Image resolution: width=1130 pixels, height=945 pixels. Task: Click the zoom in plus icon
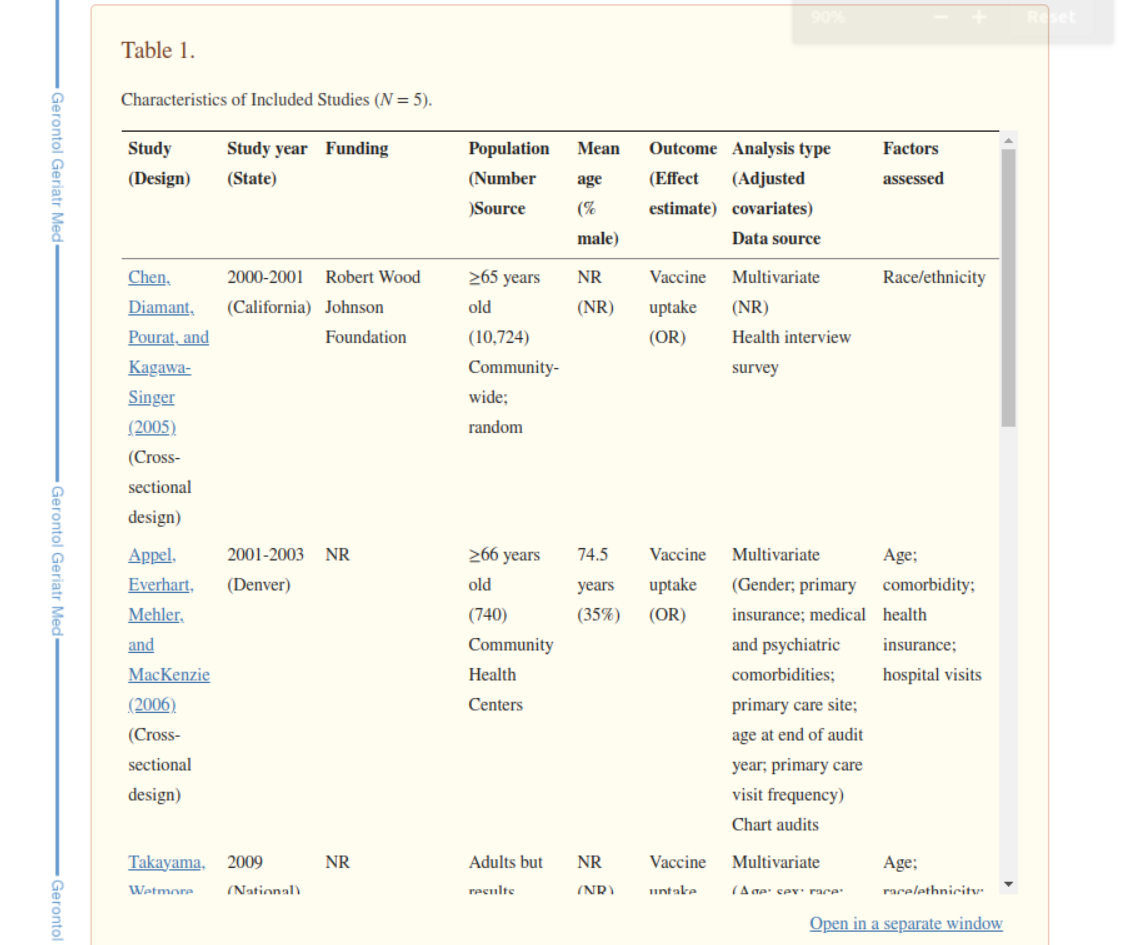click(x=979, y=18)
